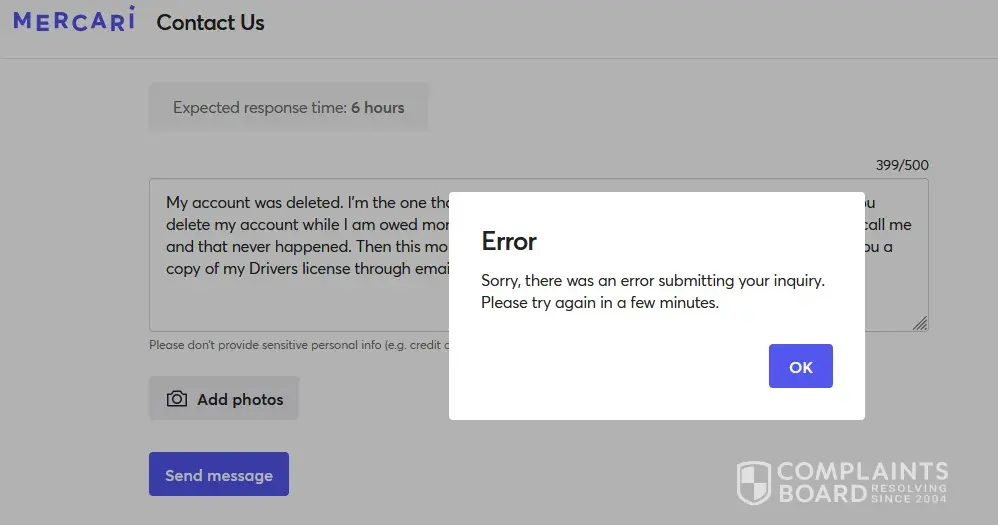The image size is (998, 525).
Task: Submit with the Send message button
Action: 219,475
